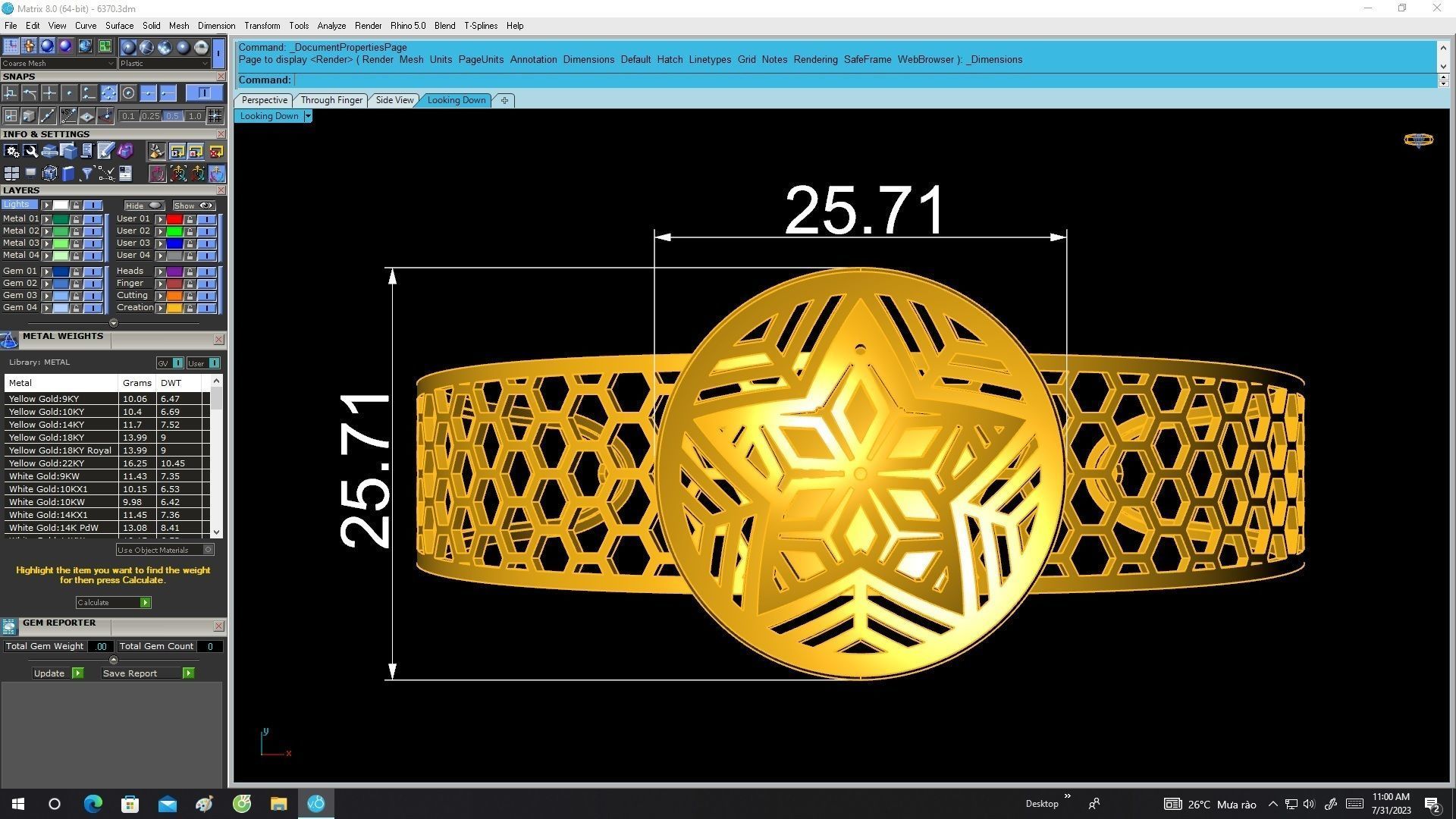1456x819 pixels.
Task: Collapse the Gem Reporter up arrow
Action: (114, 660)
